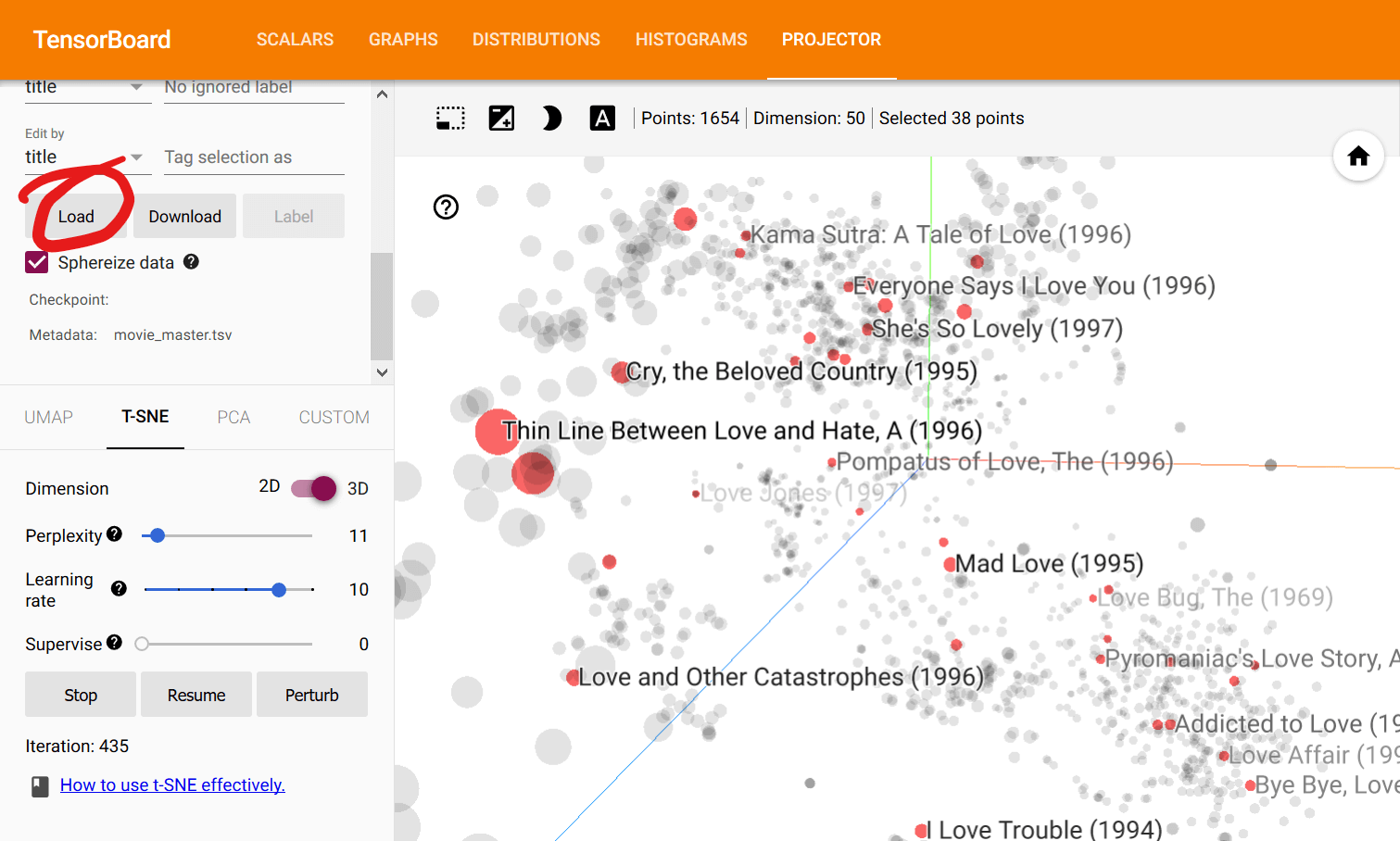This screenshot has width=1400, height=841.
Task: Click the Perturb button
Action: (x=311, y=695)
